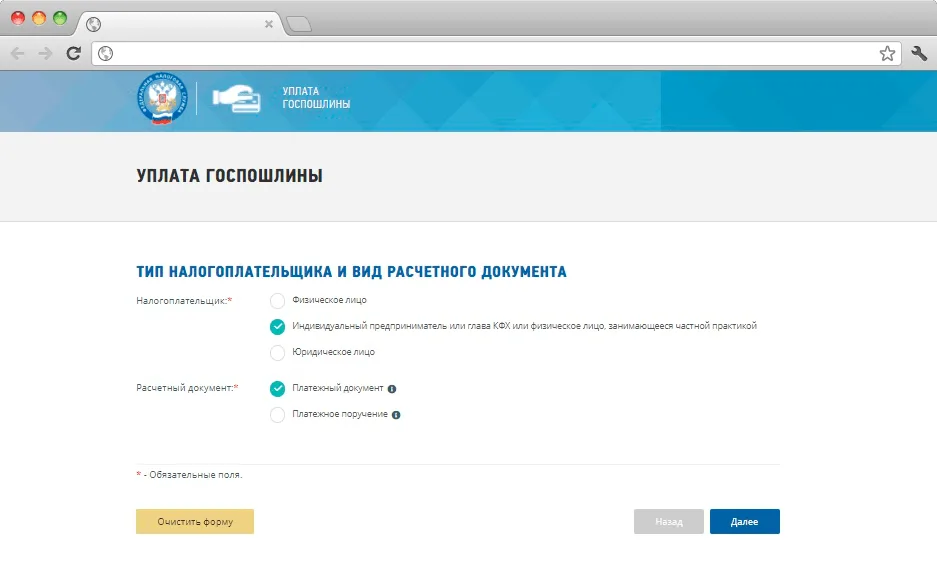Click the Назад button

[x=669, y=522]
